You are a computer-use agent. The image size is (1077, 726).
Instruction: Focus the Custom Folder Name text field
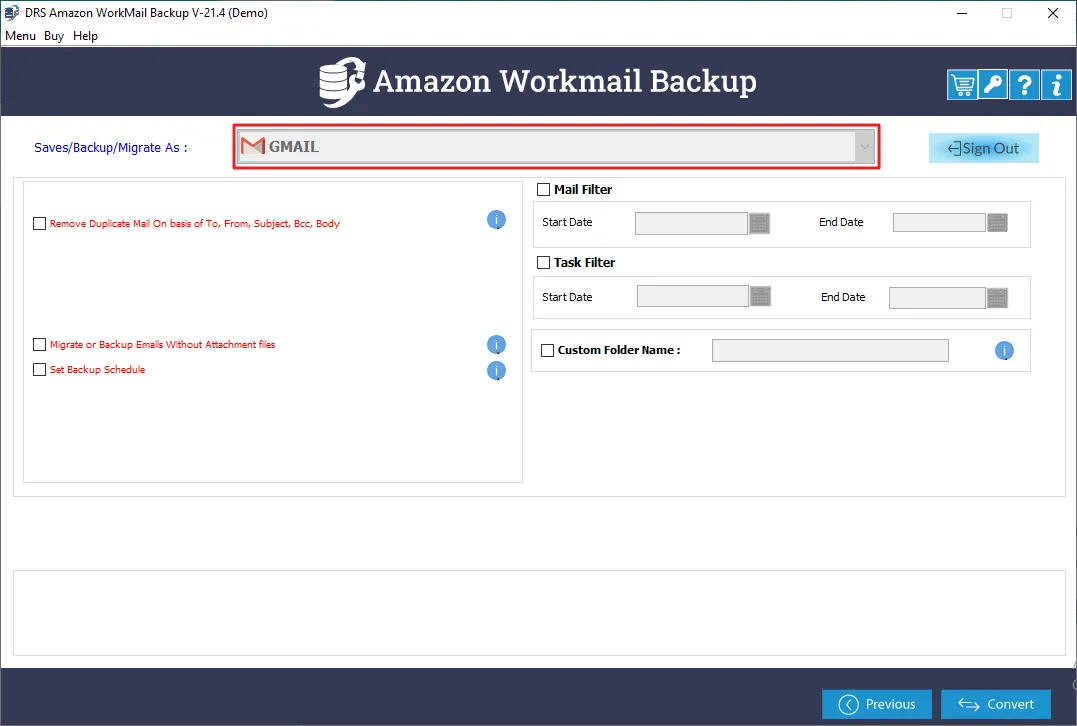[830, 350]
